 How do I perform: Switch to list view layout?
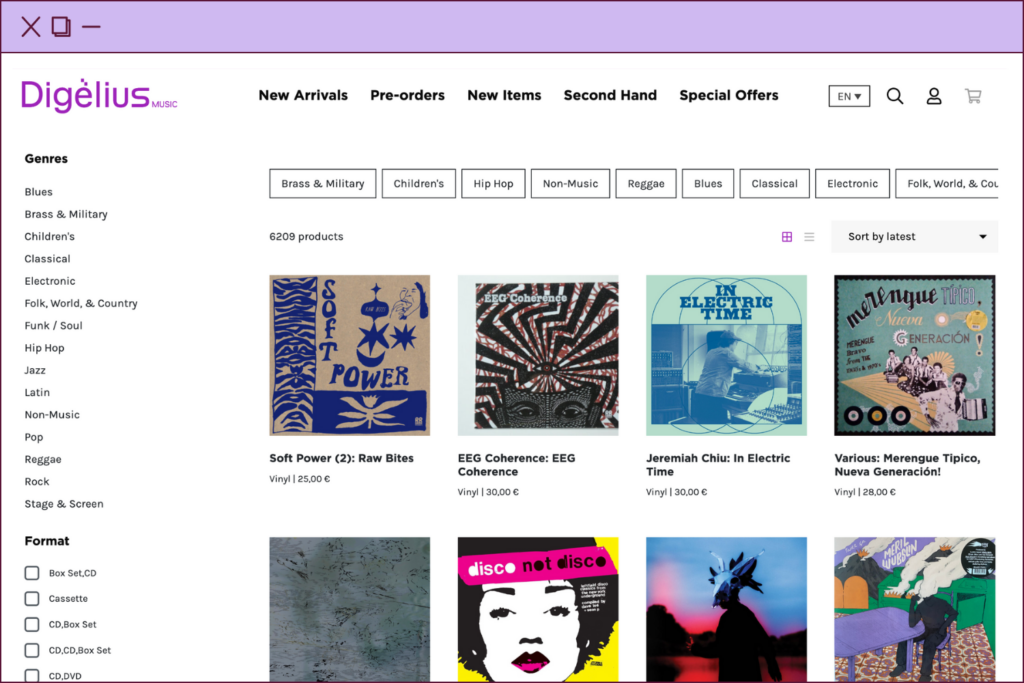809,237
